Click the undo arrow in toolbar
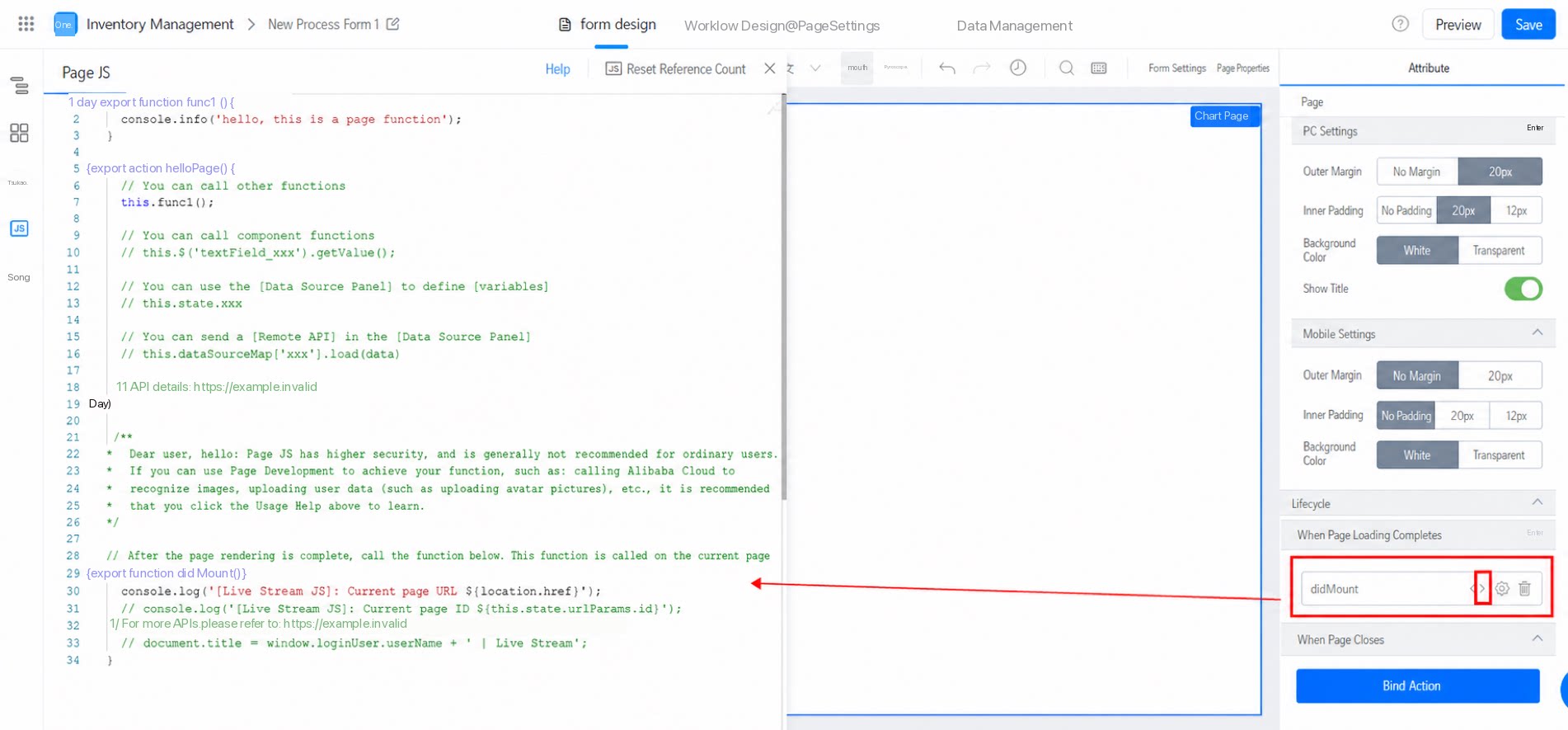The width and height of the screenshot is (1568, 730). (947, 68)
